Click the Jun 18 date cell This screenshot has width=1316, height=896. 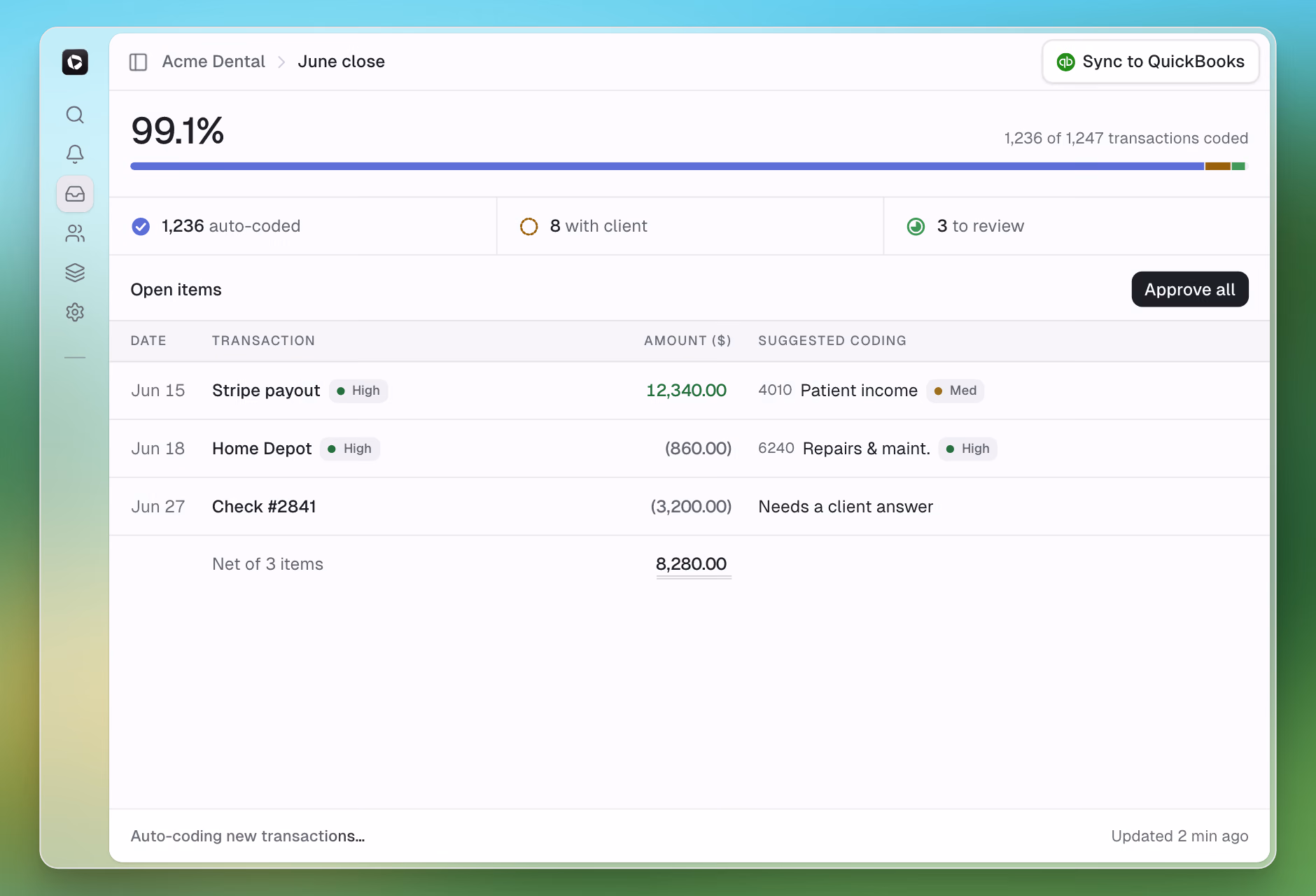click(157, 449)
